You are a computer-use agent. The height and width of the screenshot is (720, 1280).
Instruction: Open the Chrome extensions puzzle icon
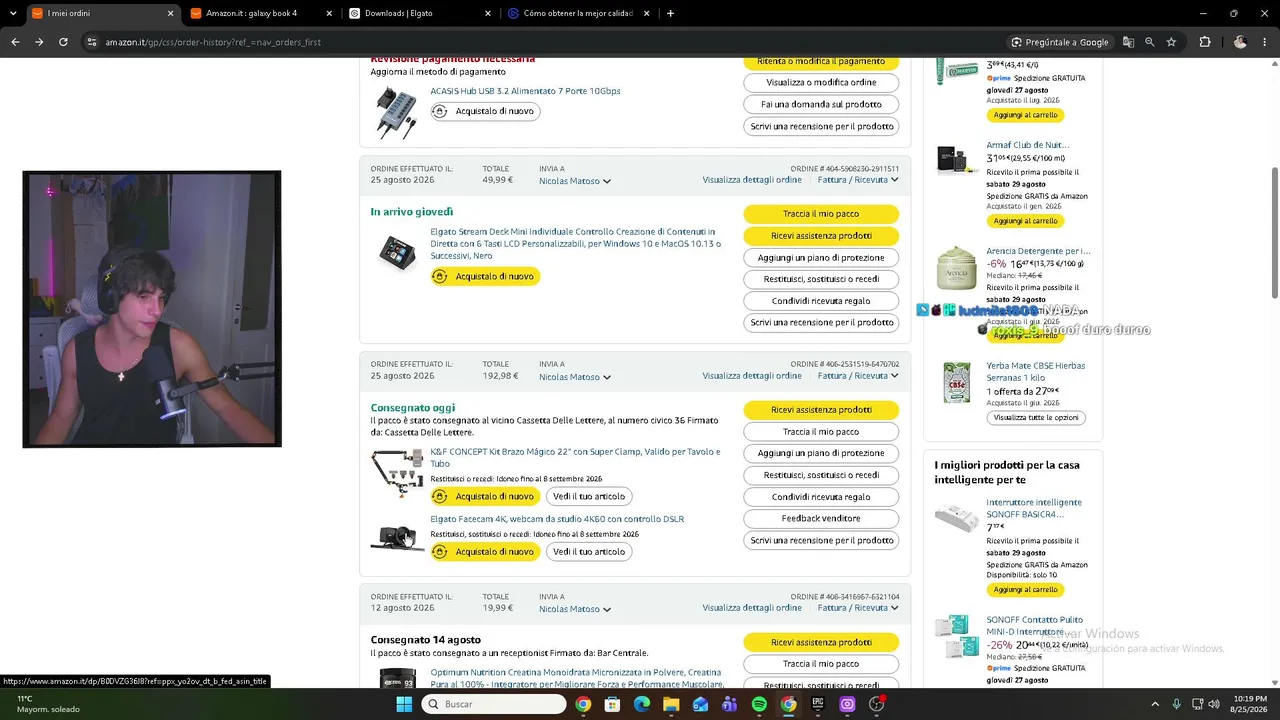[x=1205, y=42]
